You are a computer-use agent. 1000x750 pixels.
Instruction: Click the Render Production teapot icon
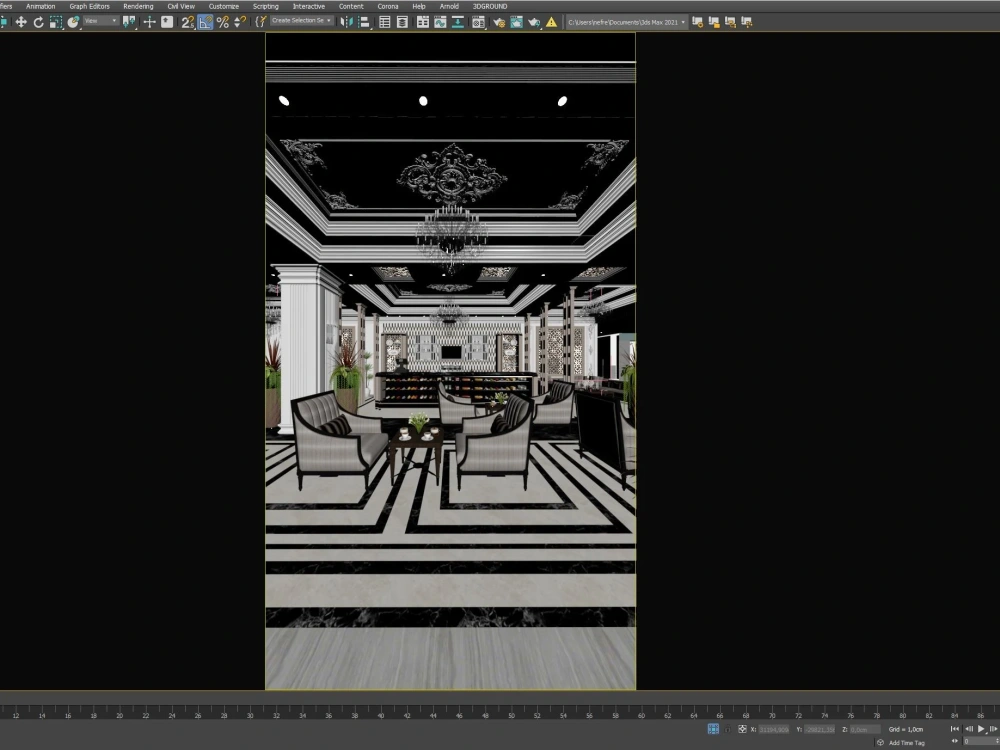pyautogui.click(x=534, y=22)
